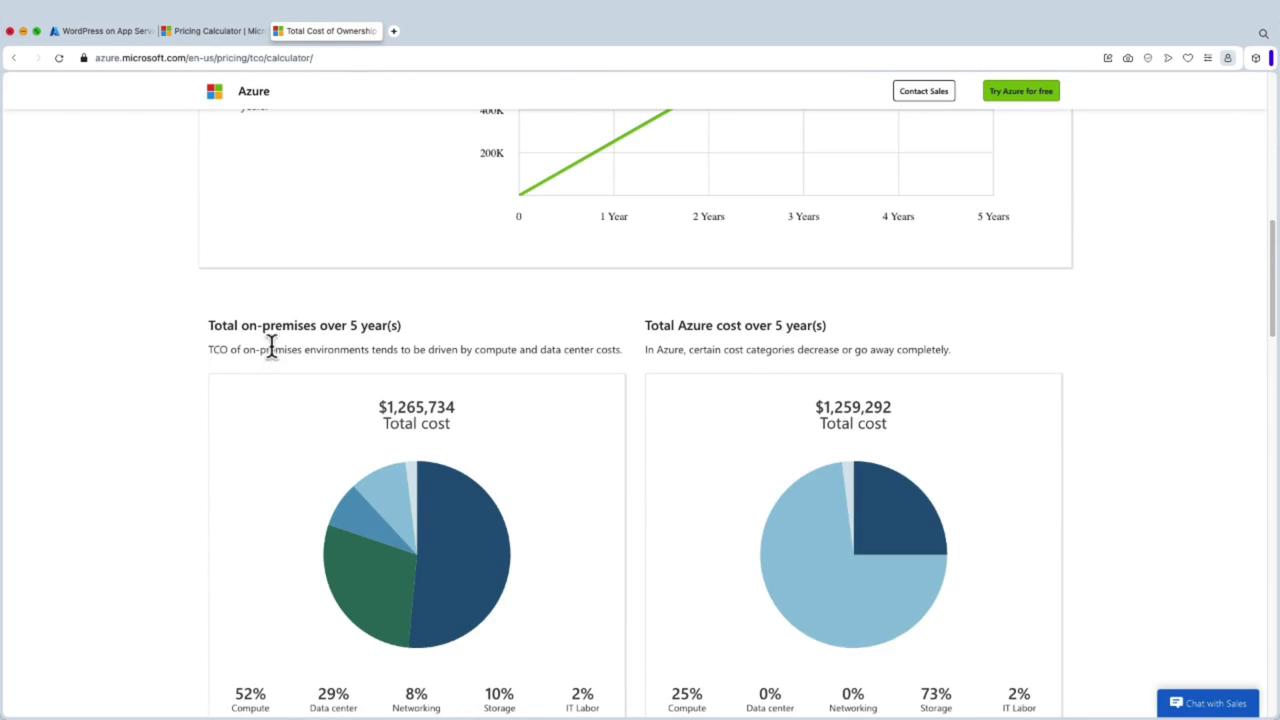Click the Azure brand link
1280x720 pixels.
[254, 91]
